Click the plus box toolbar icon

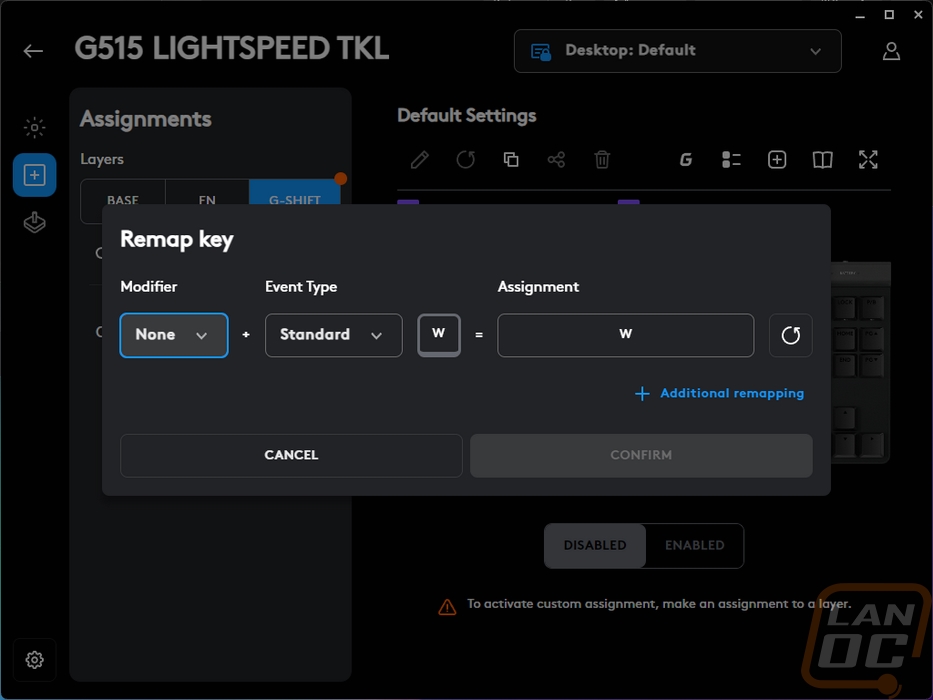(x=777, y=160)
